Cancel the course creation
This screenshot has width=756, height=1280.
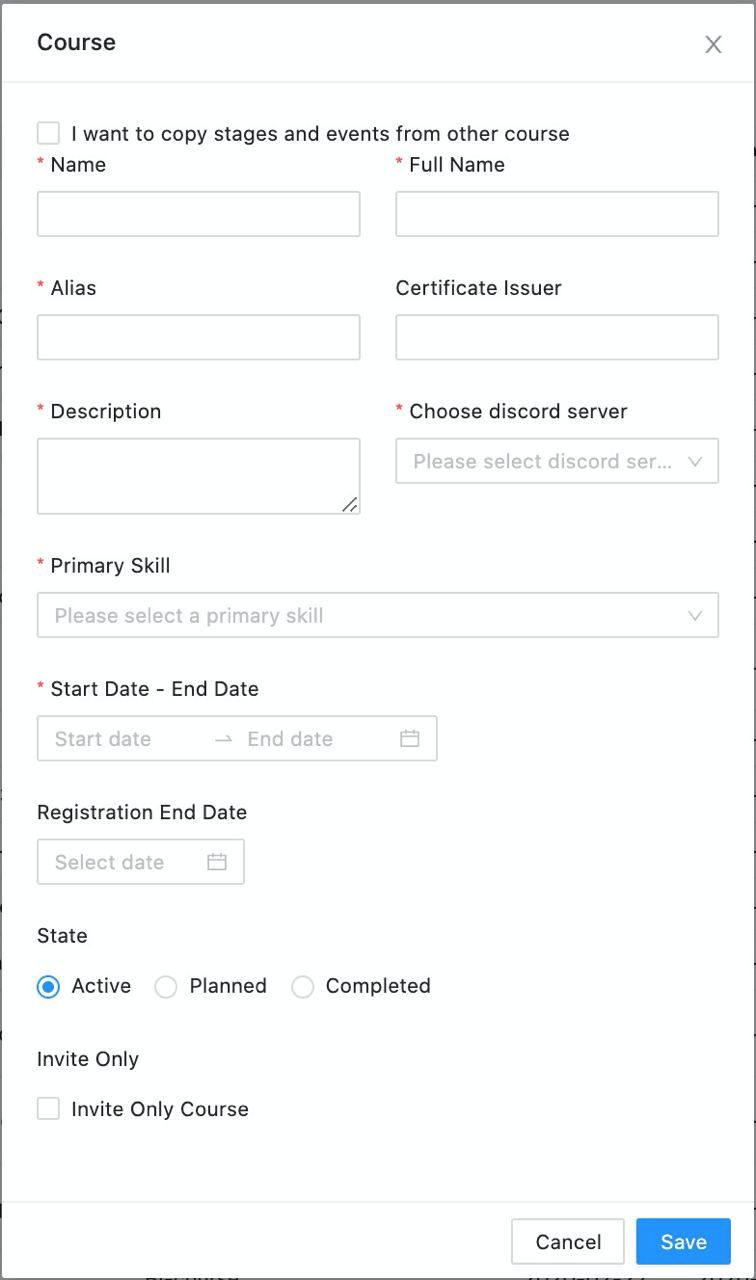tap(567, 1241)
